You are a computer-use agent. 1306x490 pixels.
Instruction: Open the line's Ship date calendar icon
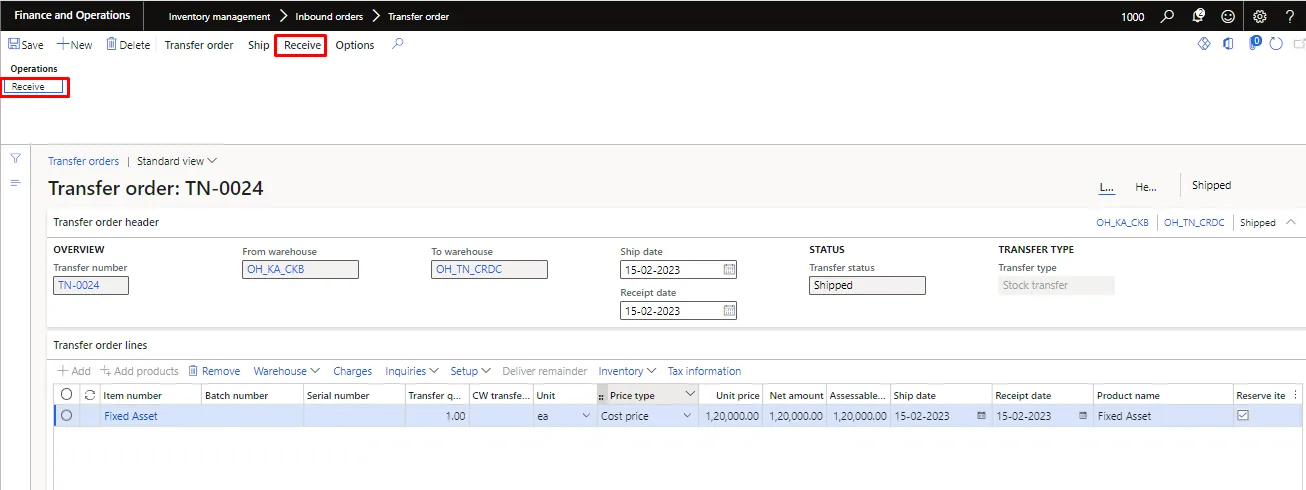981,416
